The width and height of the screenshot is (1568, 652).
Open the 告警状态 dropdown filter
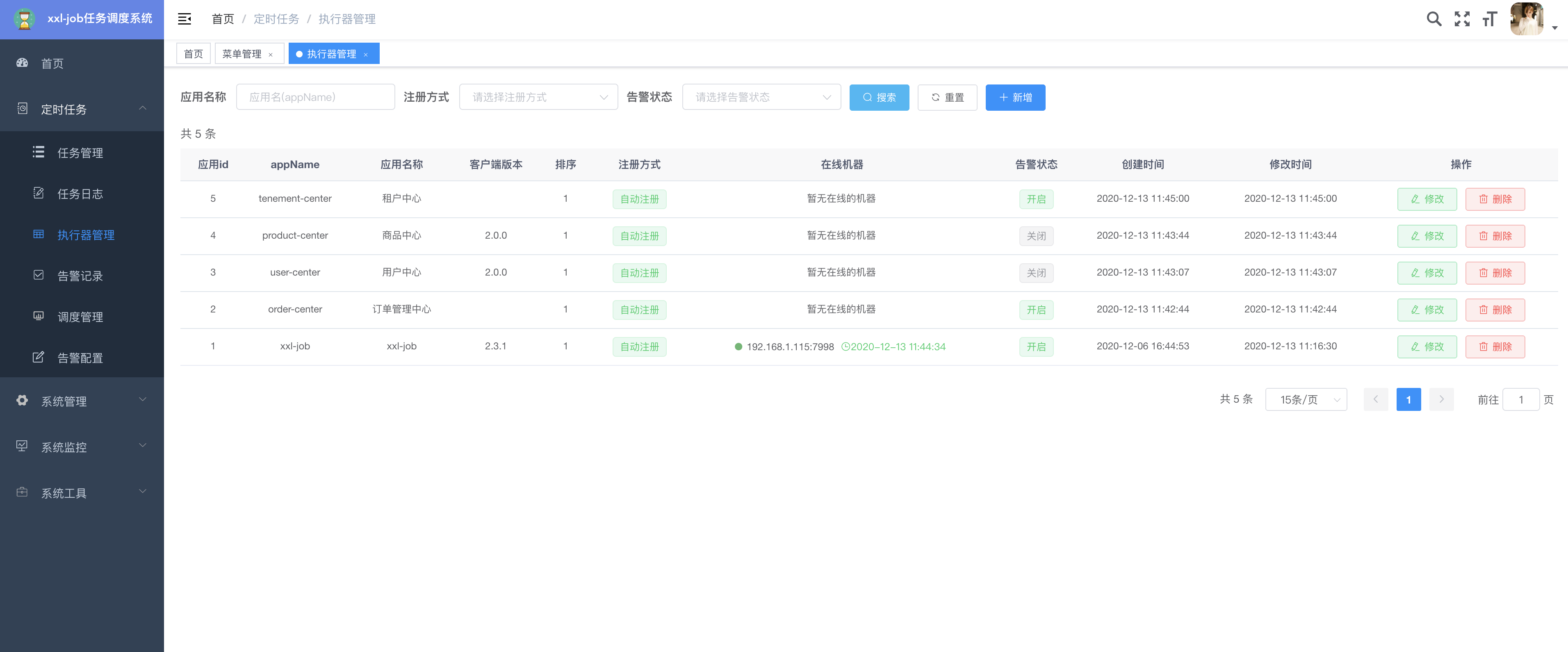tap(761, 98)
